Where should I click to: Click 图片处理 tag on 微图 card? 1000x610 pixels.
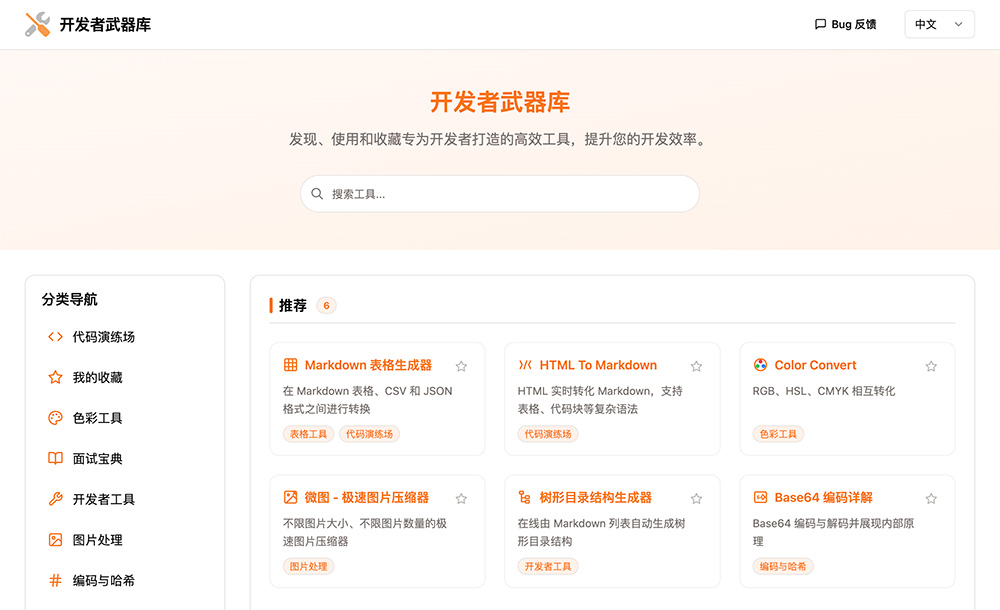pos(308,566)
